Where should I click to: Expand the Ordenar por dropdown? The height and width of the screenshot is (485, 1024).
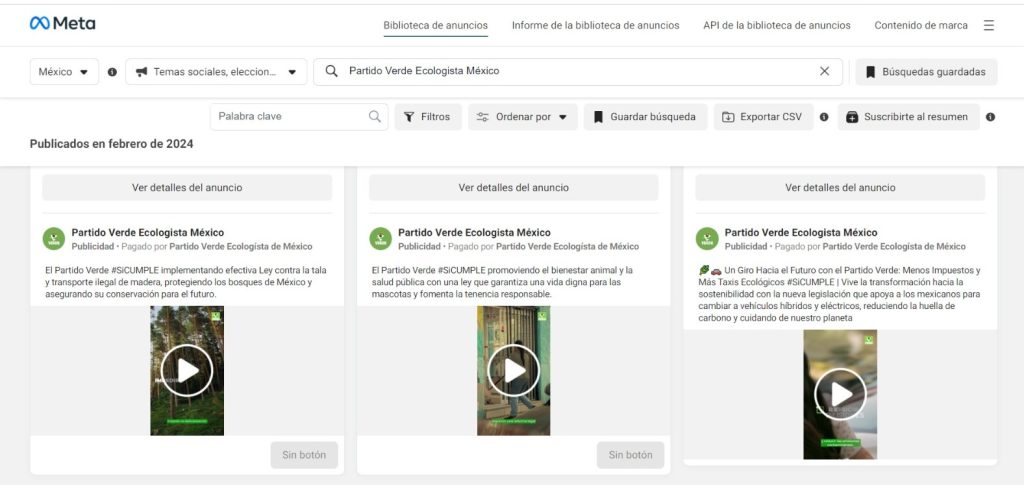[522, 117]
